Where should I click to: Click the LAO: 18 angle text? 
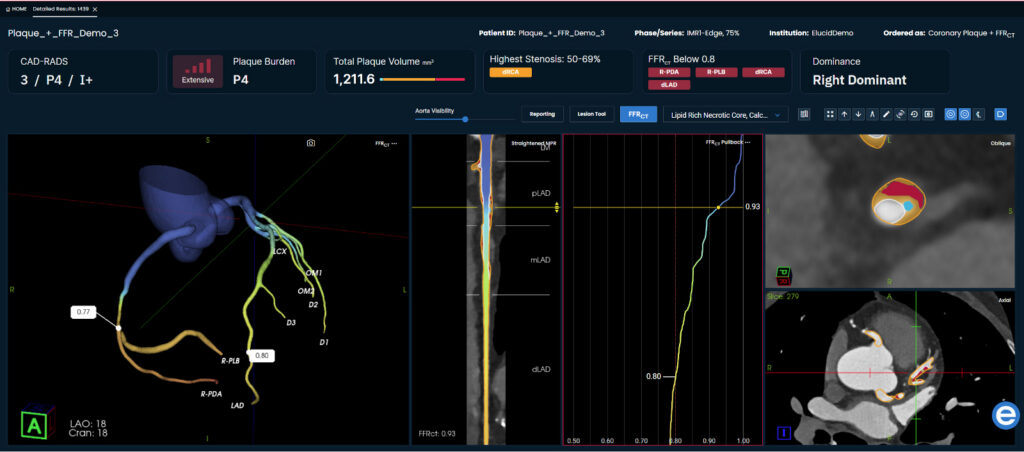click(x=88, y=424)
